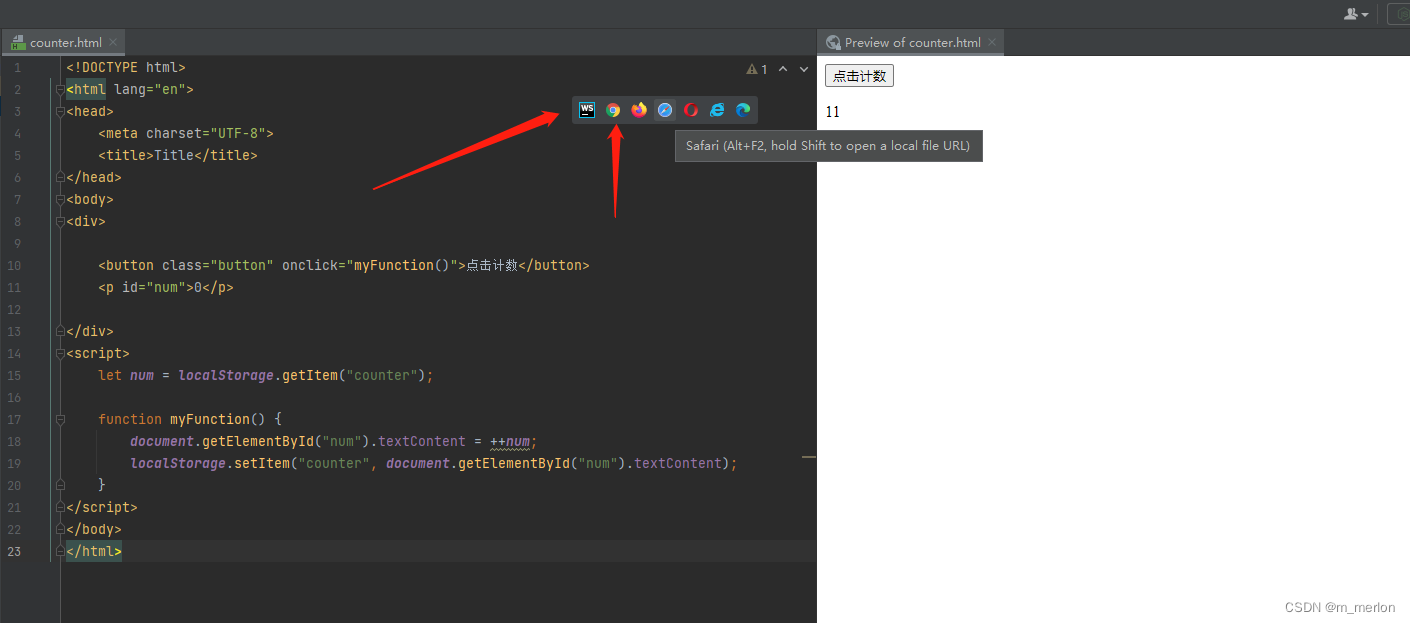Image resolution: width=1410 pixels, height=623 pixels.
Task: Click the localStorage.setItem call on line 19
Action: point(434,463)
